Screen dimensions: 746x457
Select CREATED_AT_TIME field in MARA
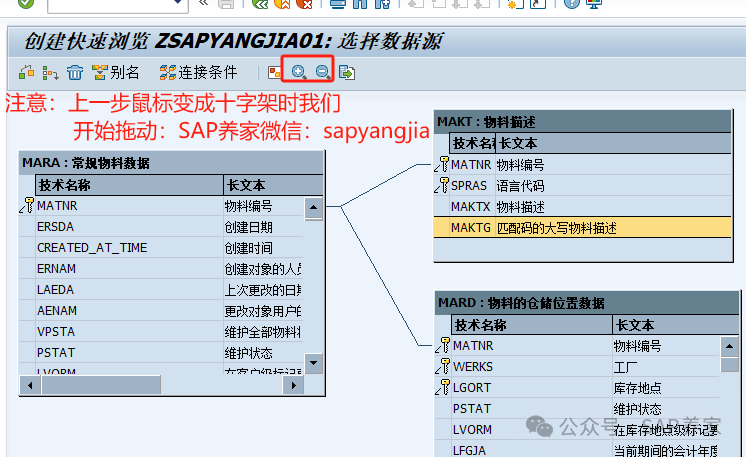(x=161, y=248)
